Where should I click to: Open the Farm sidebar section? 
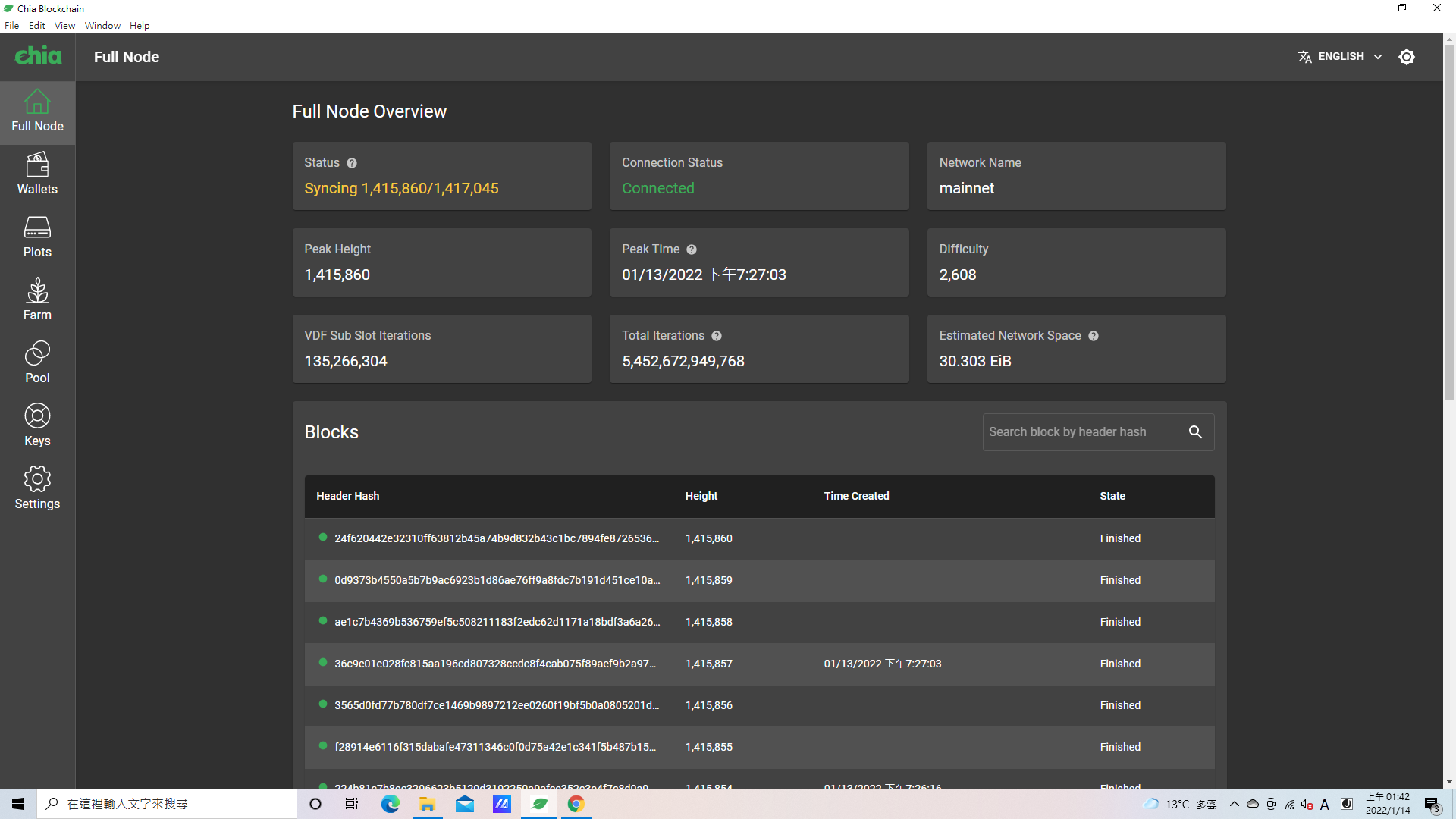point(37,300)
